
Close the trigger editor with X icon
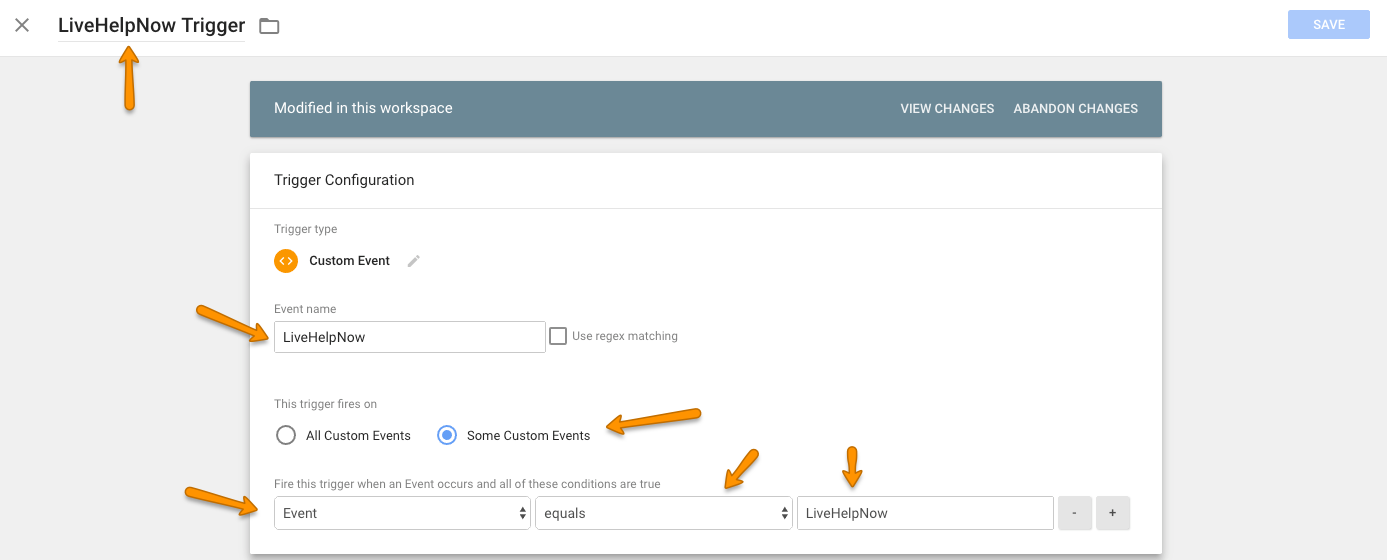[22, 25]
